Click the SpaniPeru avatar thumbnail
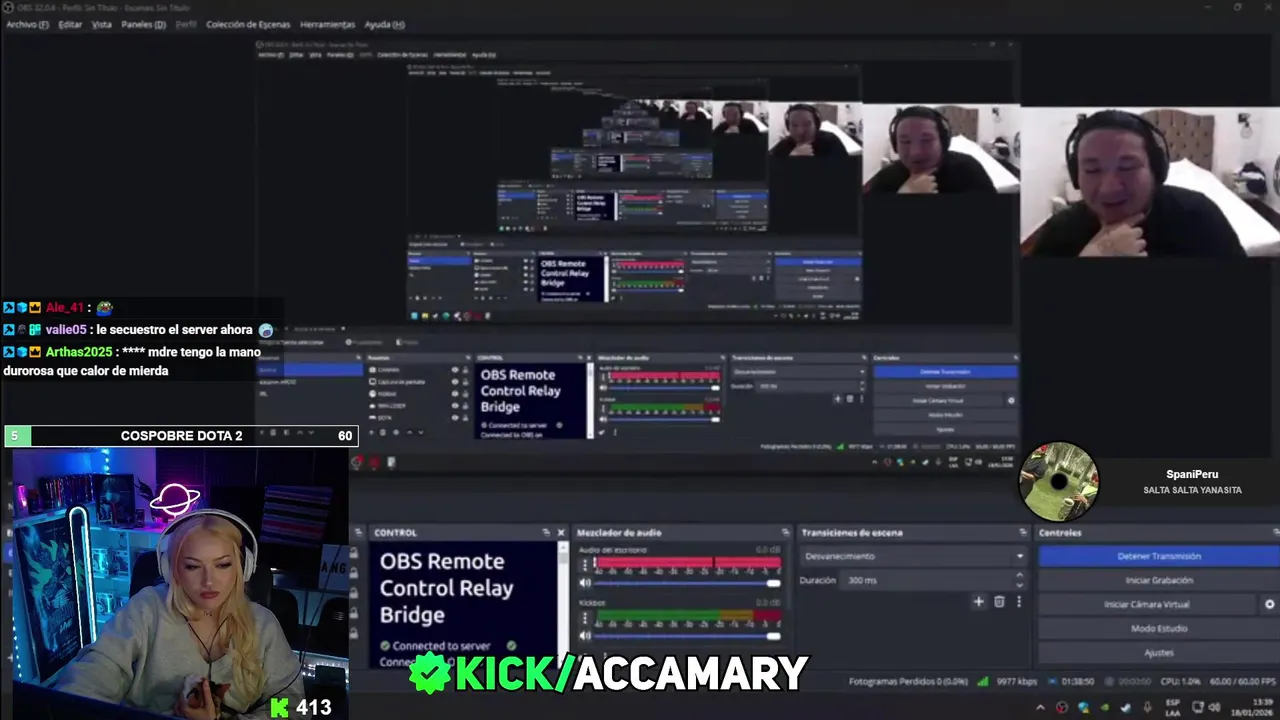 [1059, 482]
